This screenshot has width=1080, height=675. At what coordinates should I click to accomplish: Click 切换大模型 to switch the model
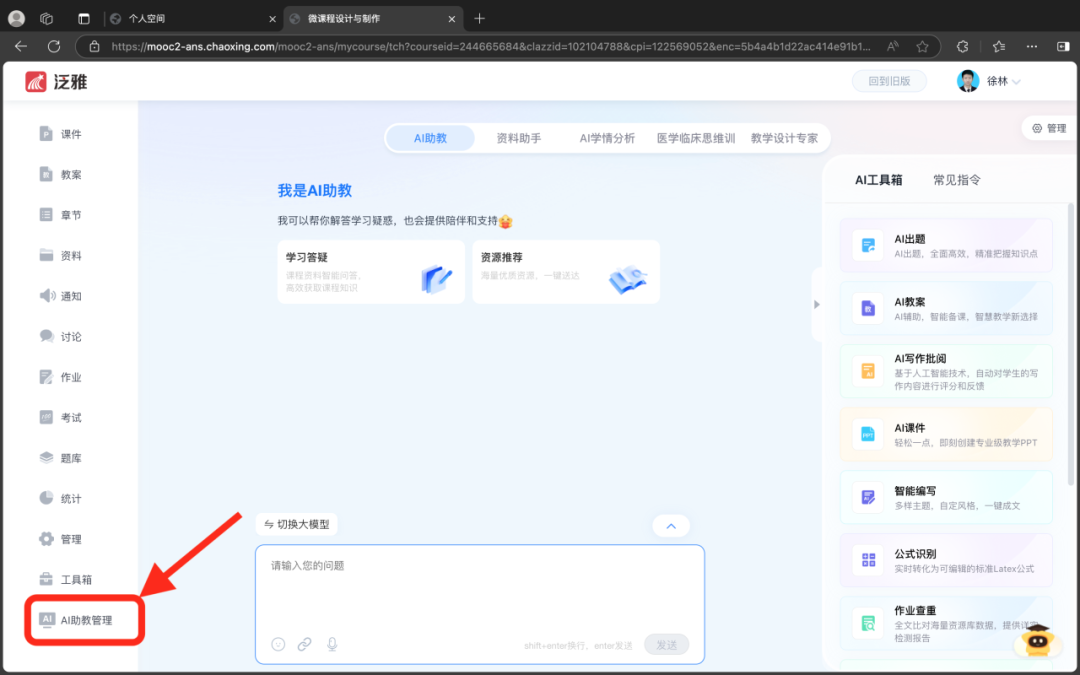[x=296, y=524]
